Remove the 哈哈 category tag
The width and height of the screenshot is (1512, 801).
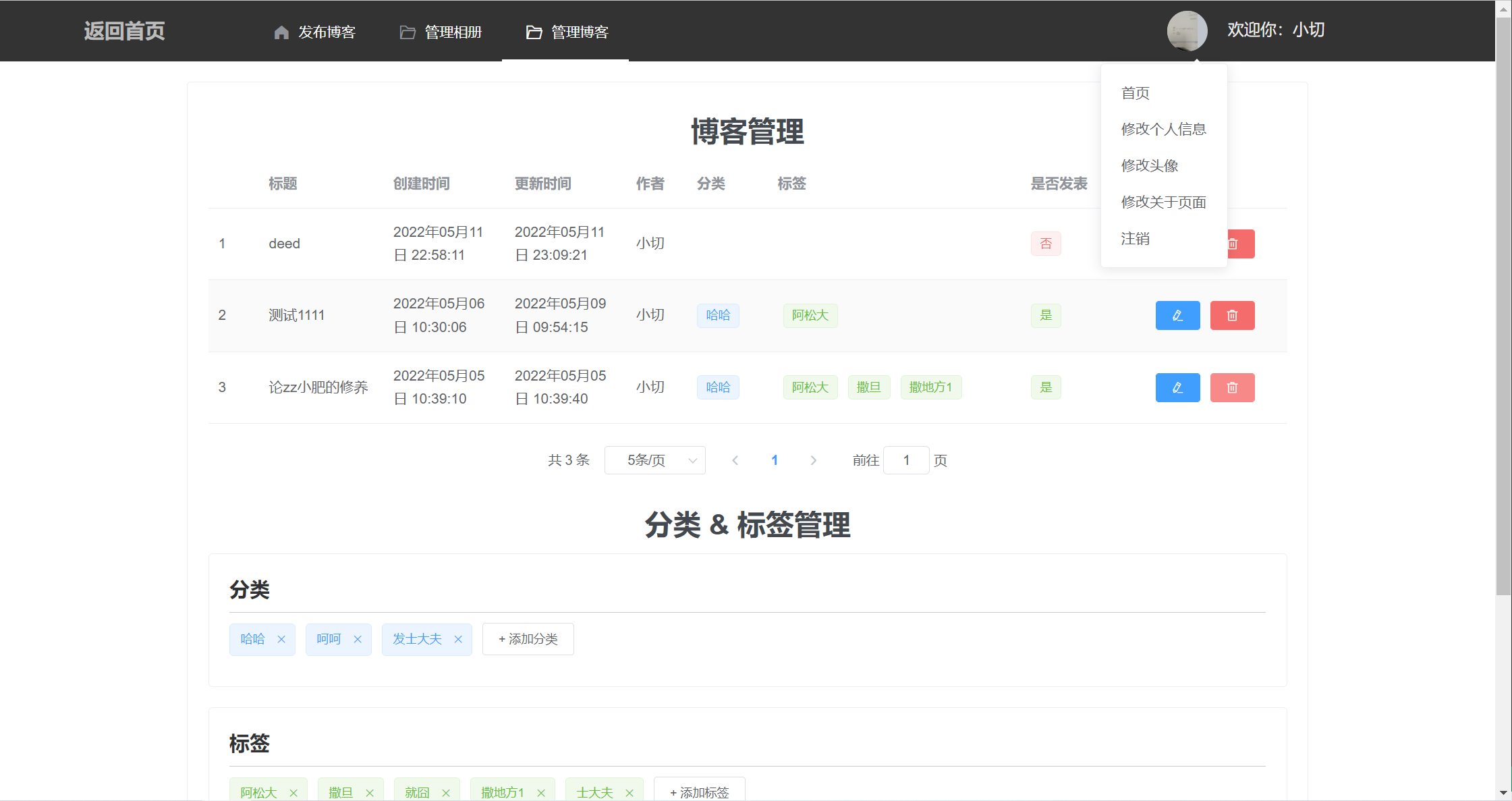(281, 639)
